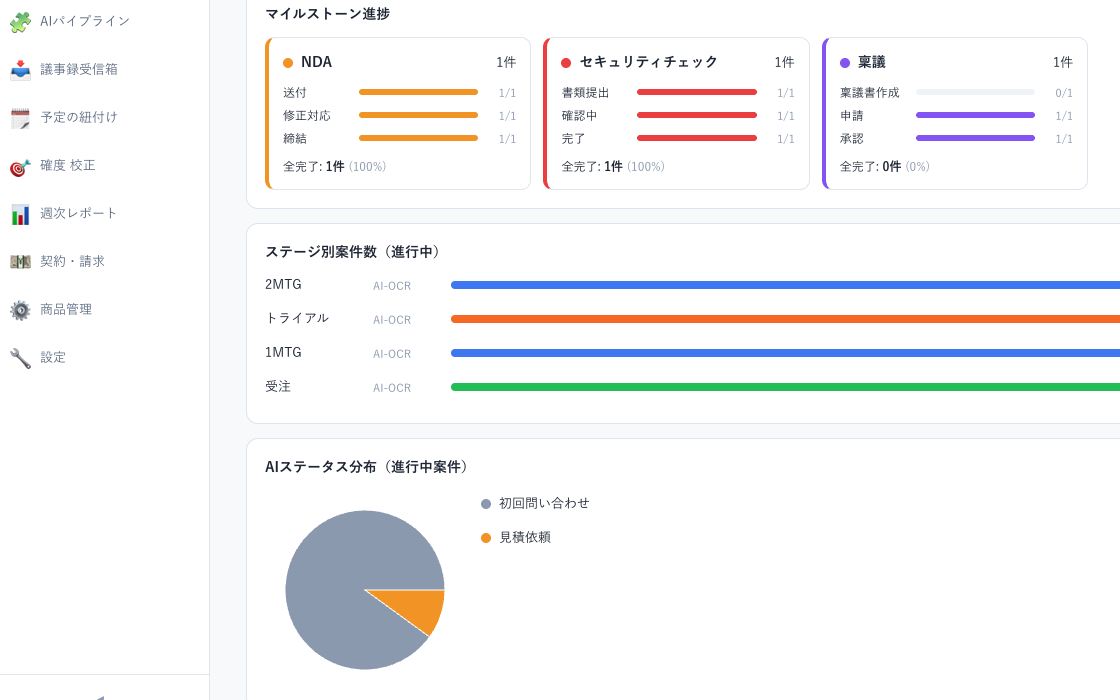
Task: Open AIパイプライン via its puzzle icon
Action: pyautogui.click(x=20, y=22)
